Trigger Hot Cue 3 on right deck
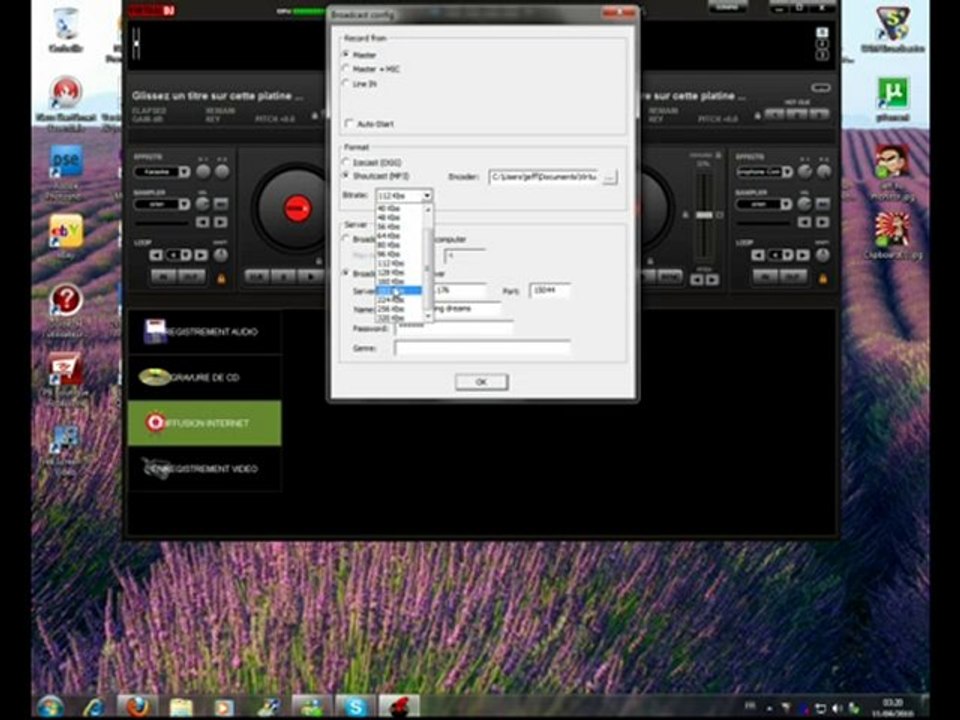Viewport: 960px width, 720px height. point(819,114)
